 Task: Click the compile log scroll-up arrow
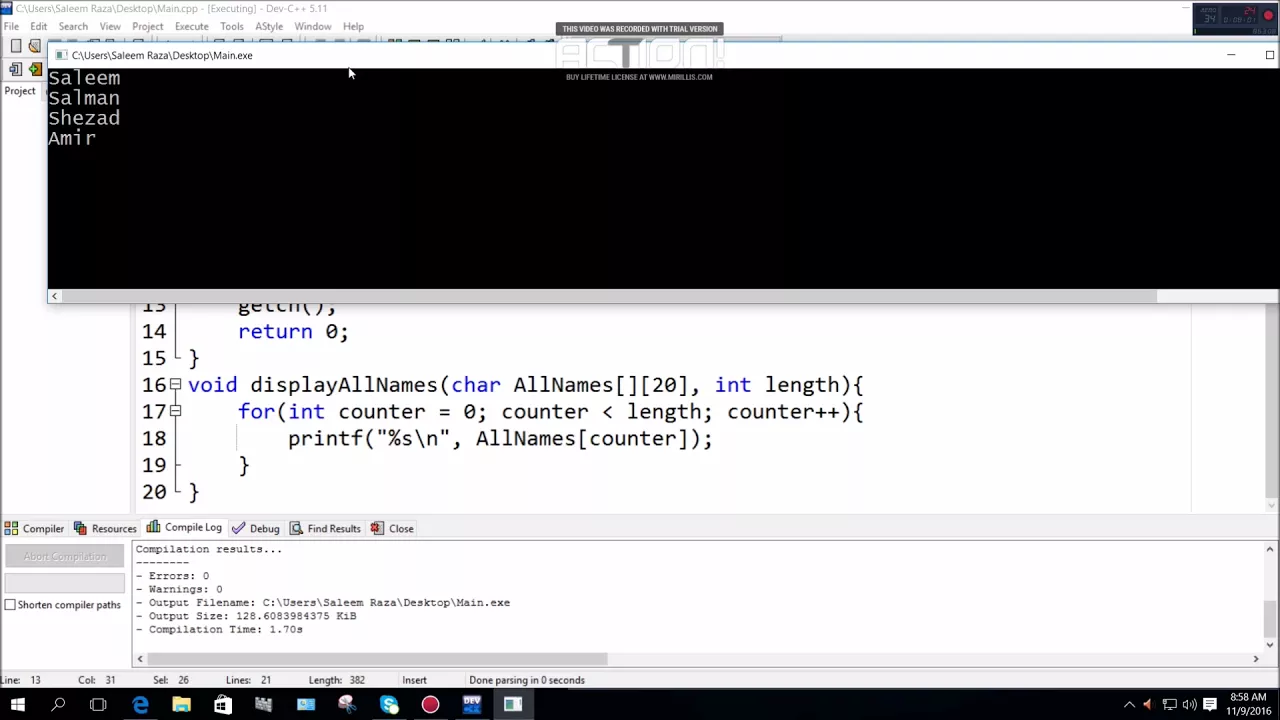[1270, 549]
